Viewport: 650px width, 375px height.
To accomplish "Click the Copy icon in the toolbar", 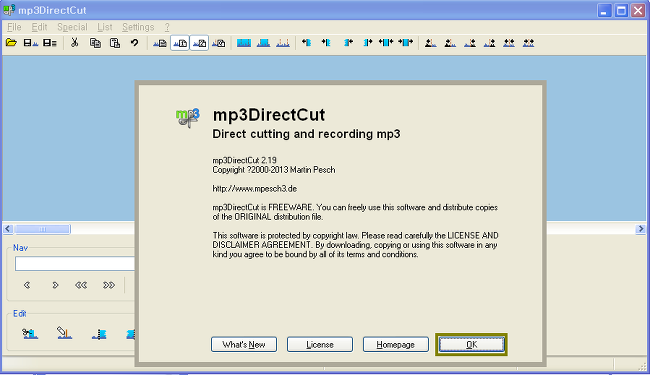I will [x=95, y=43].
